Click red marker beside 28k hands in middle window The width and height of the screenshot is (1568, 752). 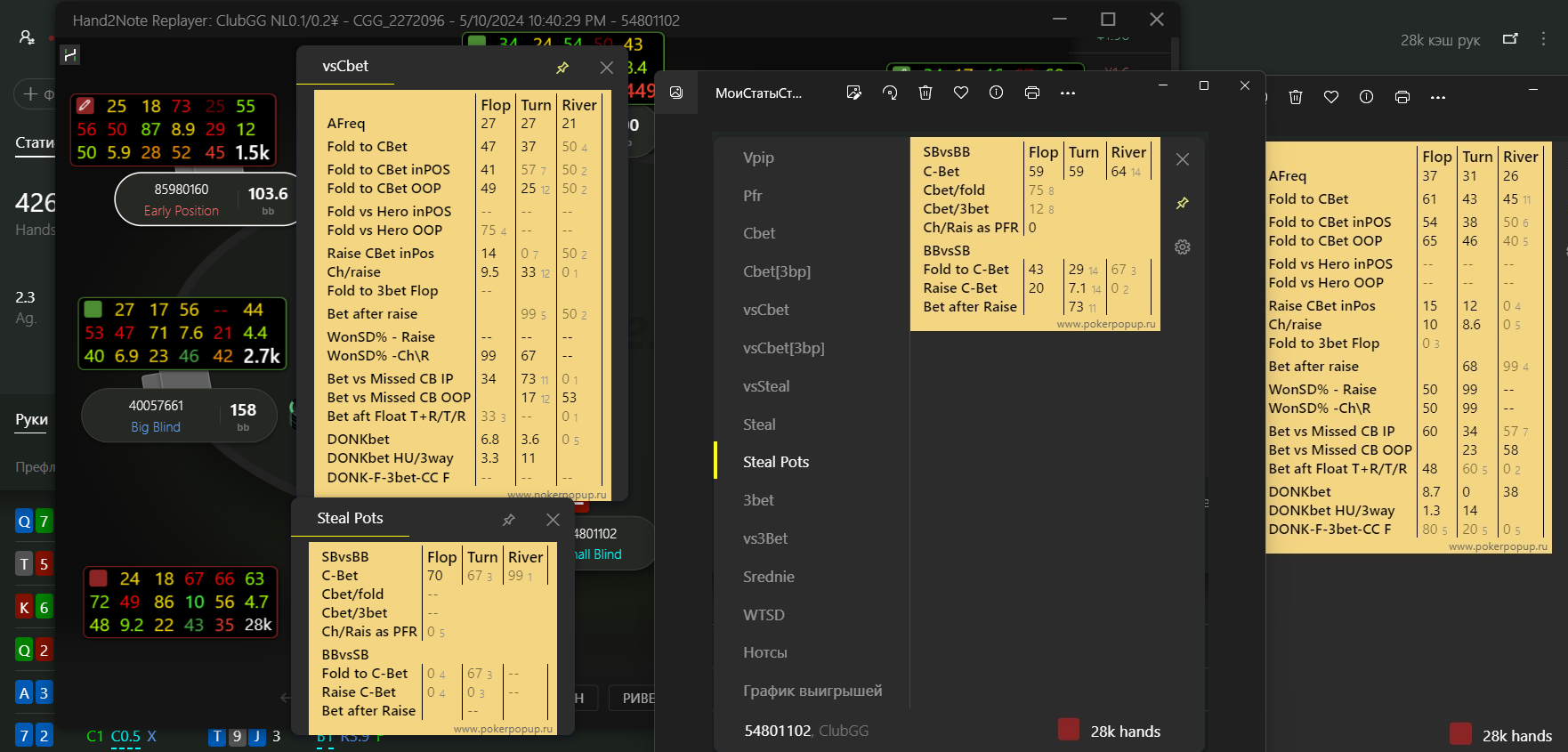(1068, 730)
